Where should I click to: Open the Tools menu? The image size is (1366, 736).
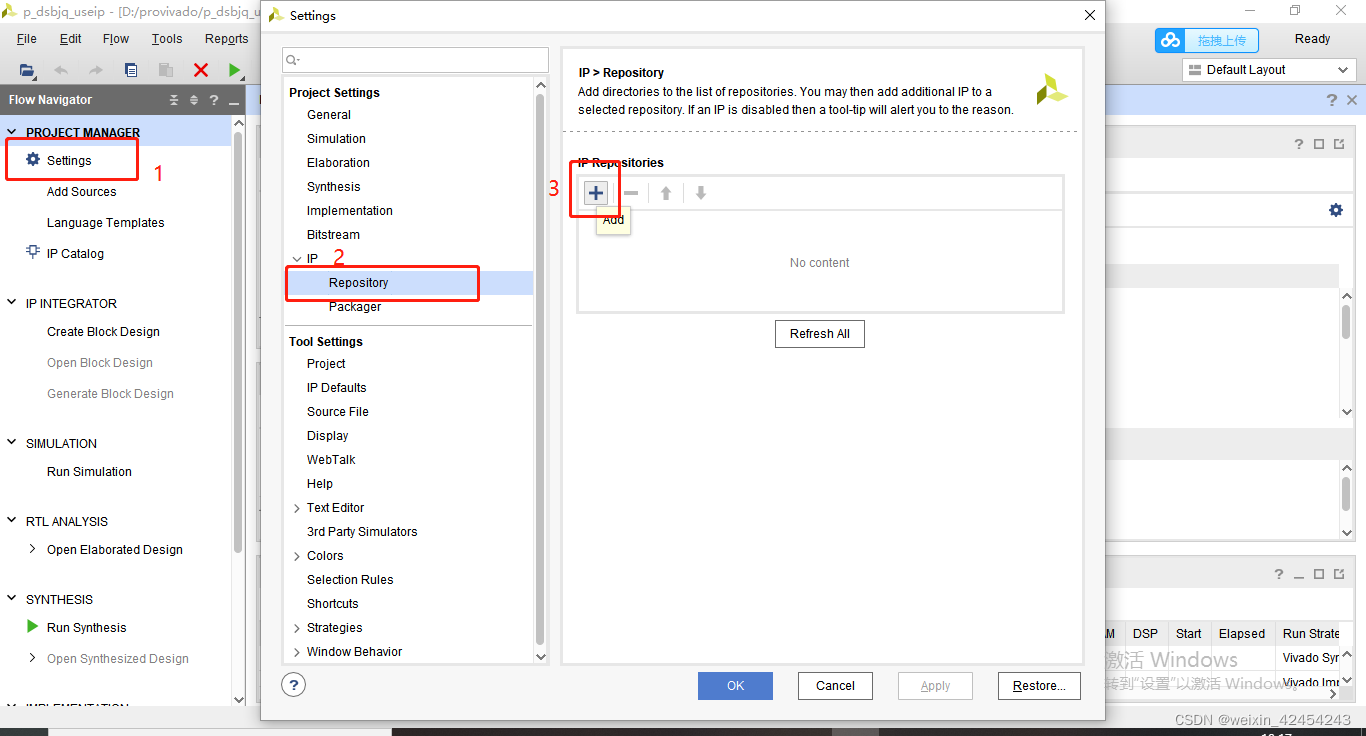pyautogui.click(x=167, y=39)
